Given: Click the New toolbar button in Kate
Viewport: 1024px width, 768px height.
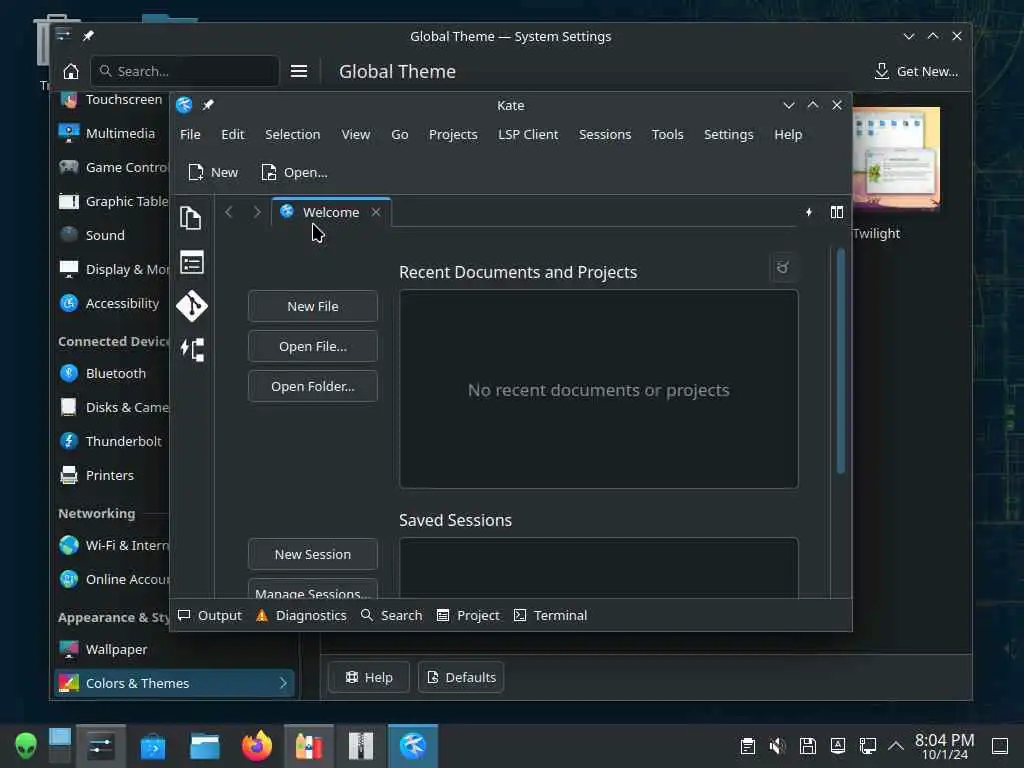Looking at the screenshot, I should [x=213, y=172].
